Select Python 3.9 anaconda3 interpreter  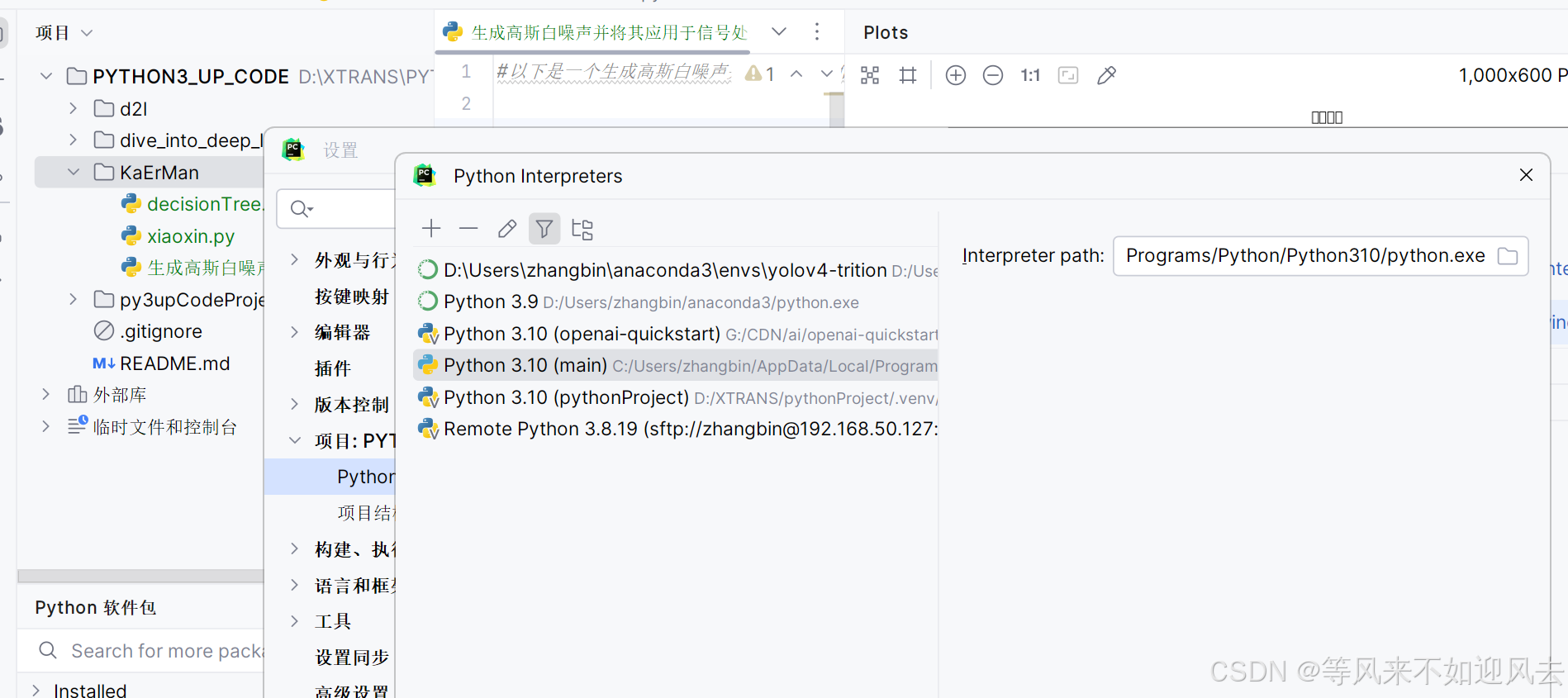(x=676, y=302)
